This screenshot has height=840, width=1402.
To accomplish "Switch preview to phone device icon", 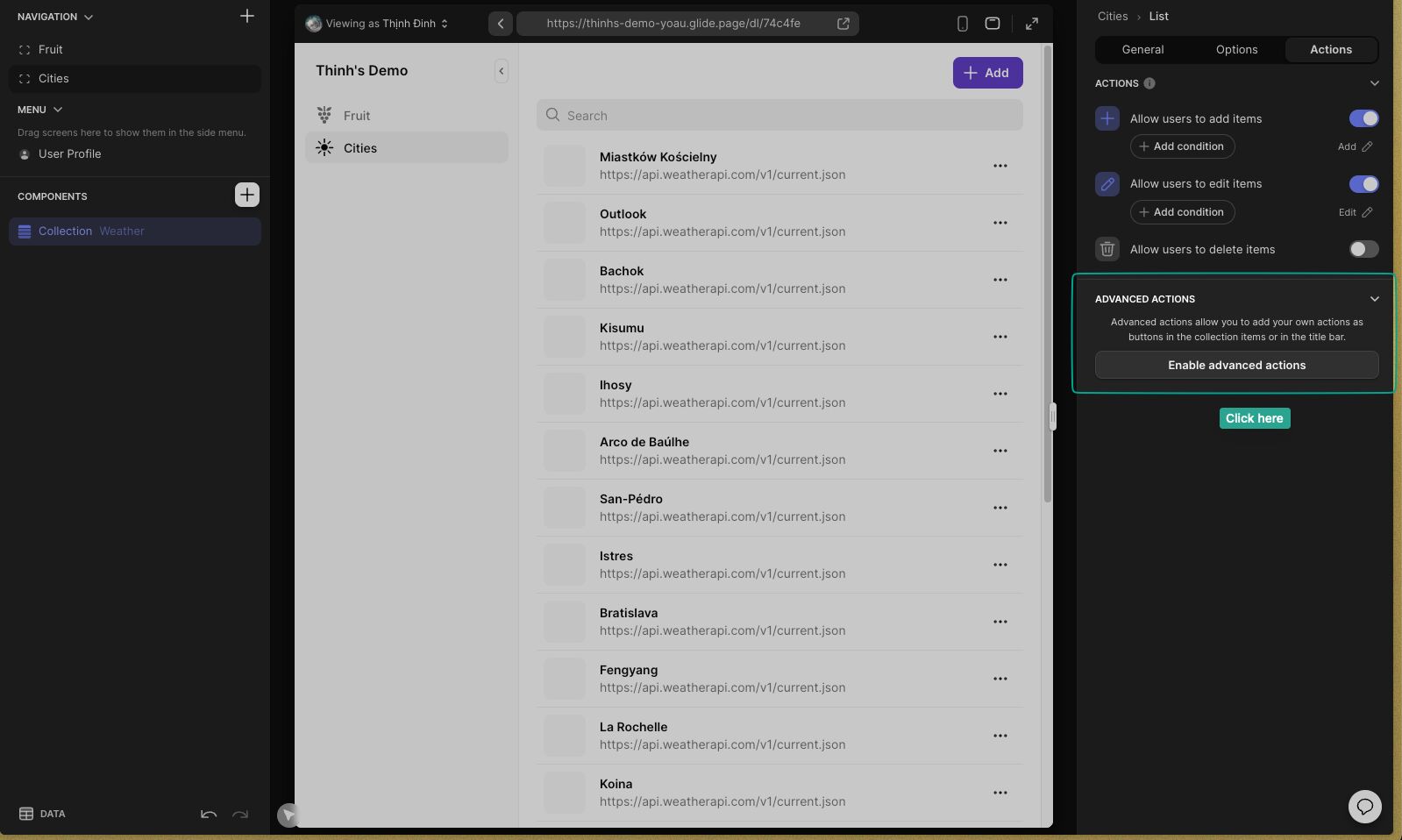I will (x=962, y=24).
